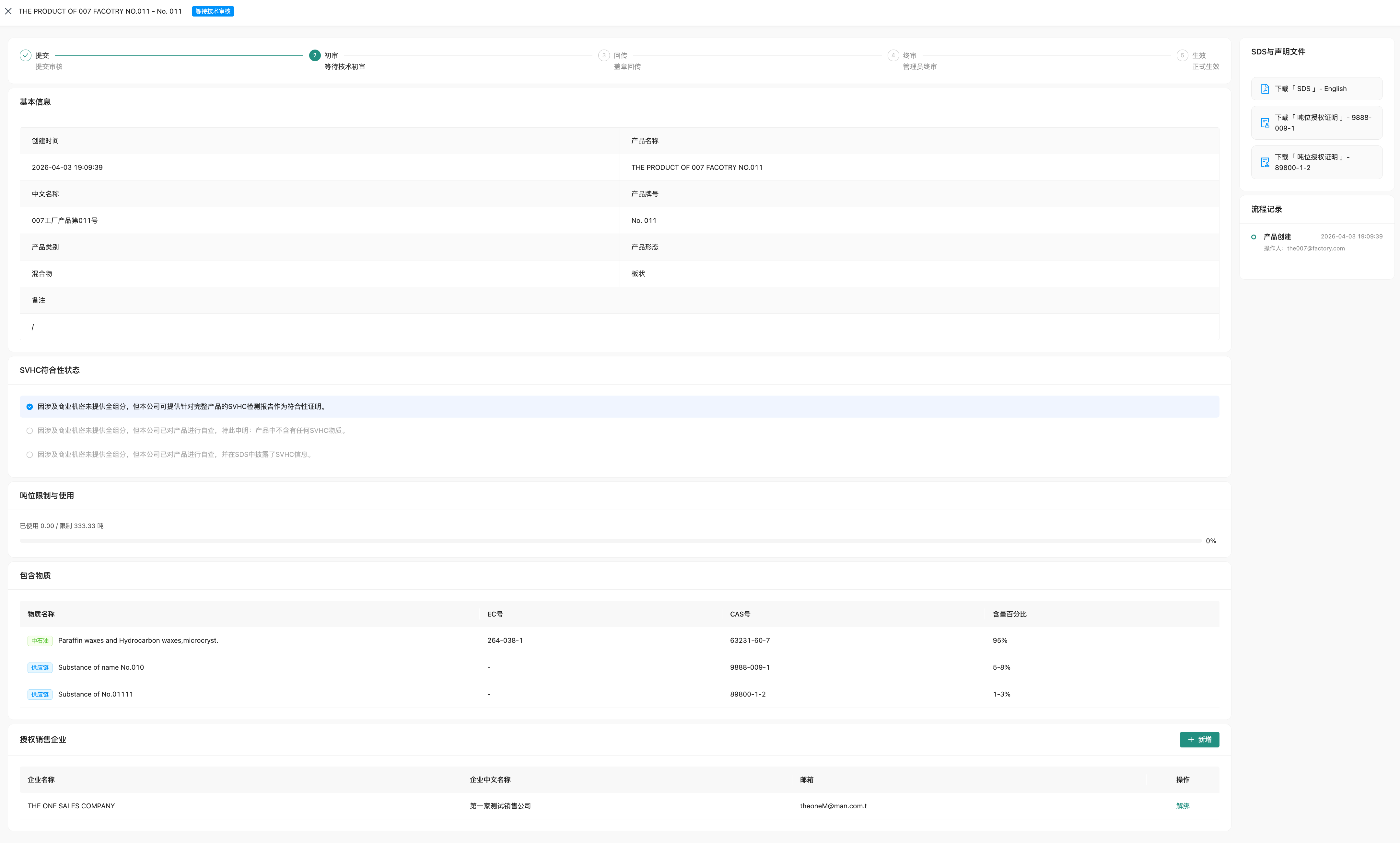Click step 5 生效 circle icon
This screenshot has height=843, width=1400.
point(1182,55)
